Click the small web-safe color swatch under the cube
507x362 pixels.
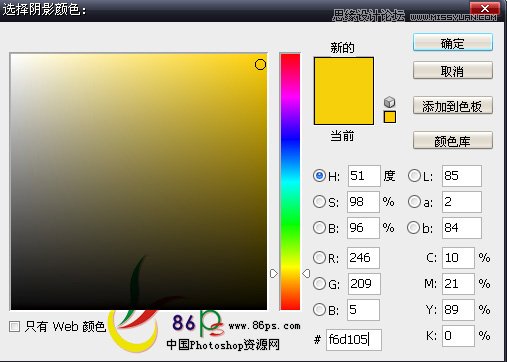[390, 117]
